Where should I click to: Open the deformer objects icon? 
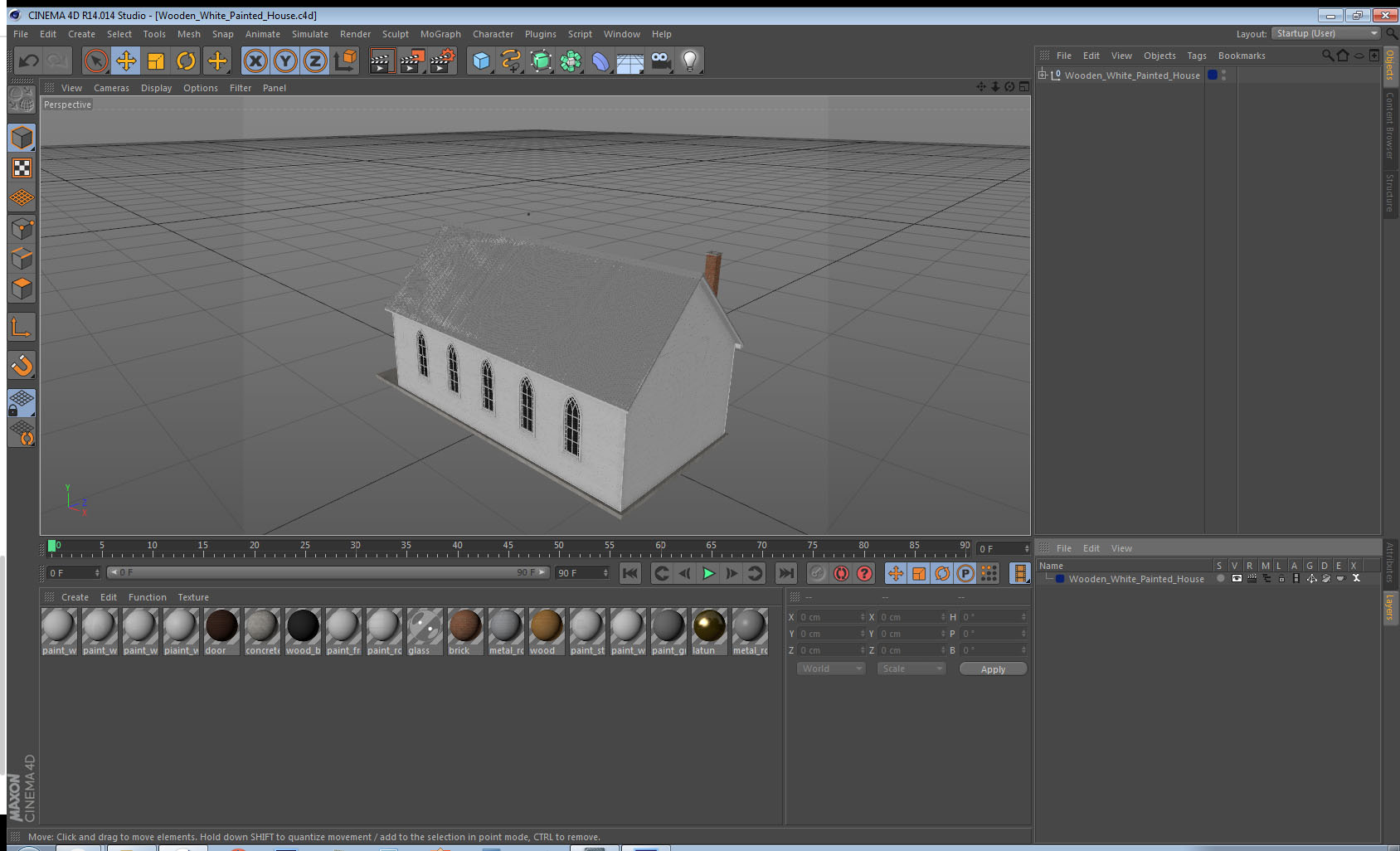point(600,61)
